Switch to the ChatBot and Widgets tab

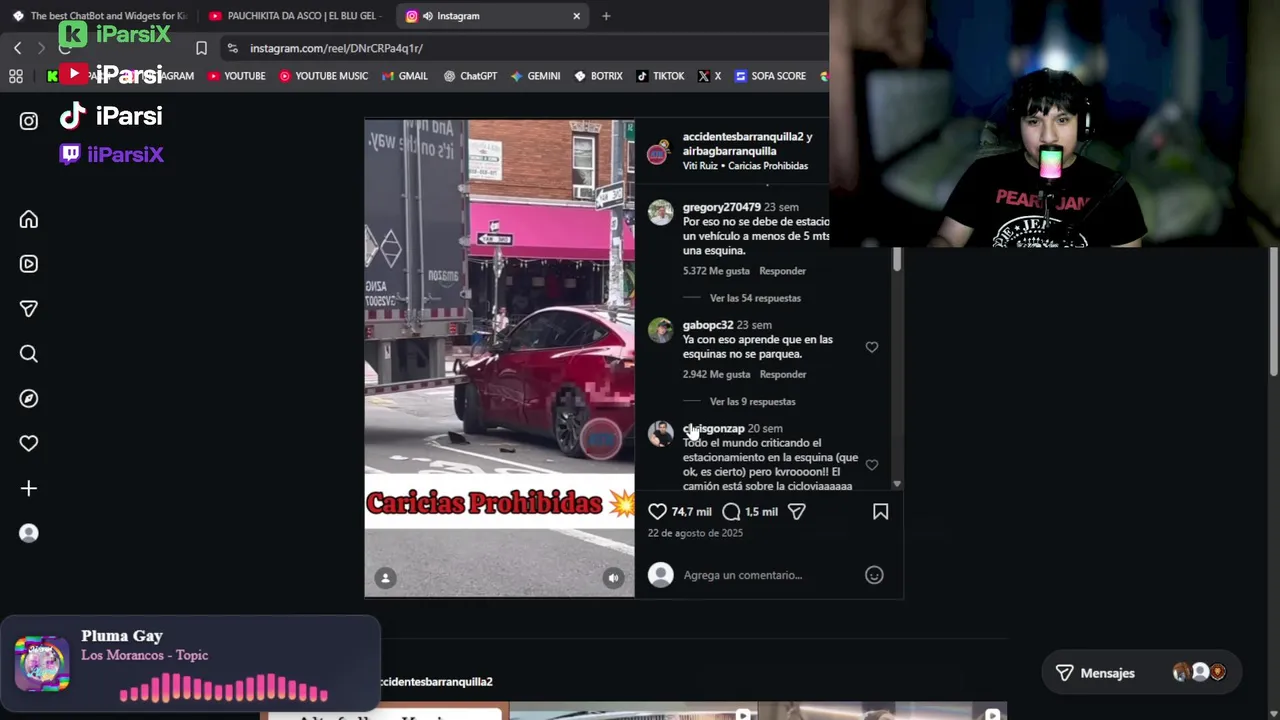click(99, 16)
